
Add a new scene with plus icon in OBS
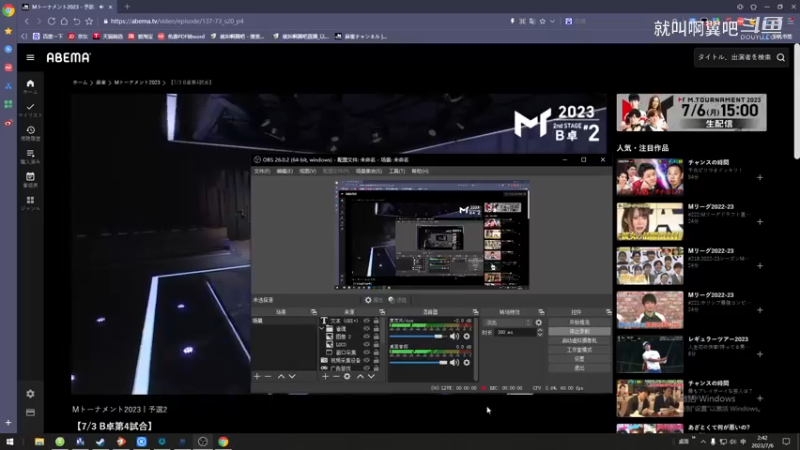coord(257,377)
